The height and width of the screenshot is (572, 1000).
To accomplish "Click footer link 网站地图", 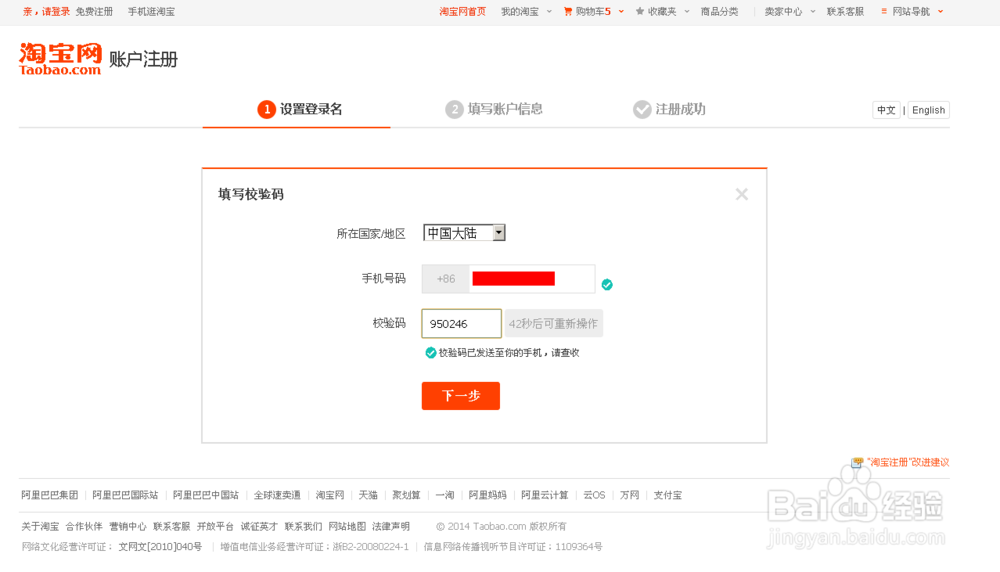I will 347,526.
